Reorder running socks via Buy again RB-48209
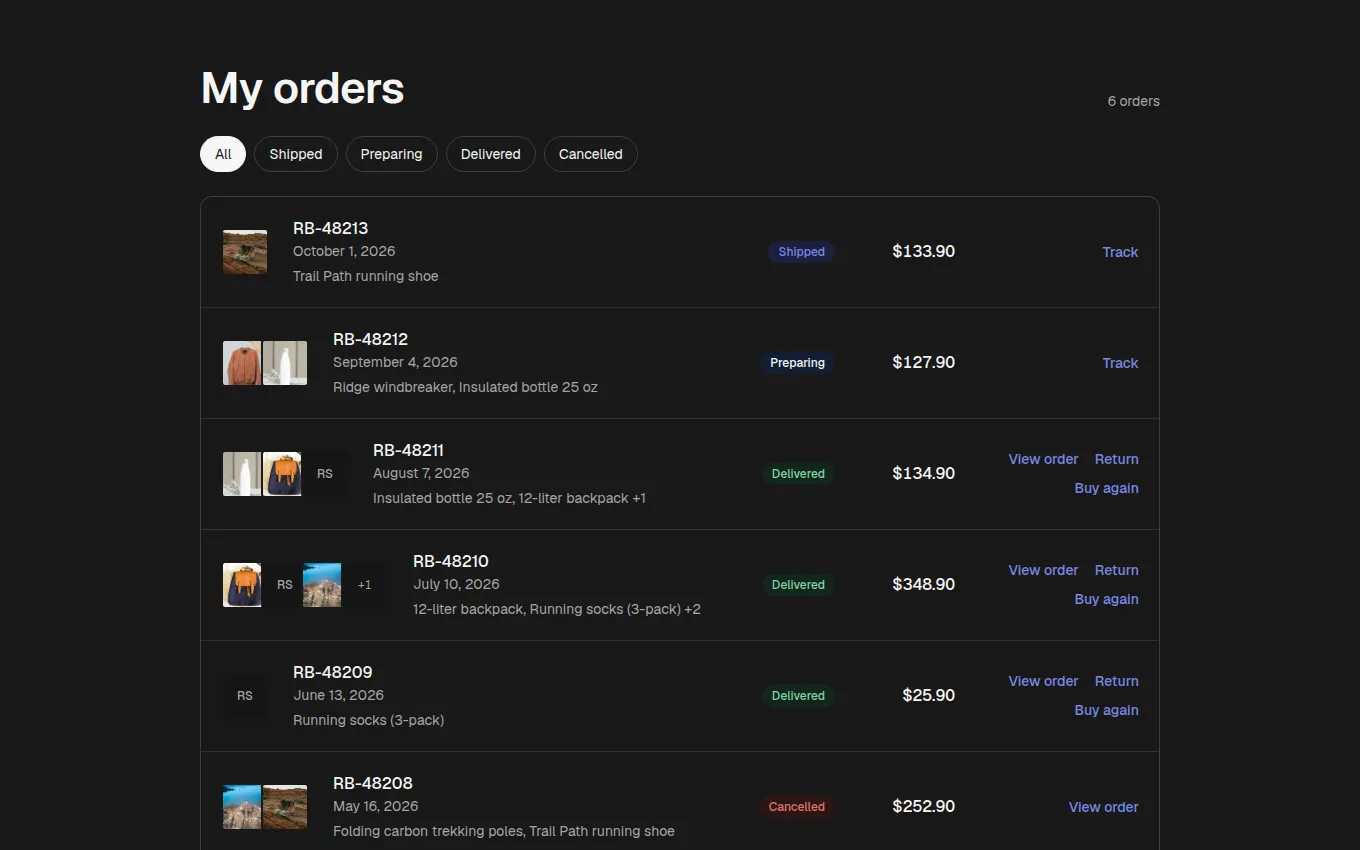Viewport: 1360px width, 850px height. point(1106,710)
